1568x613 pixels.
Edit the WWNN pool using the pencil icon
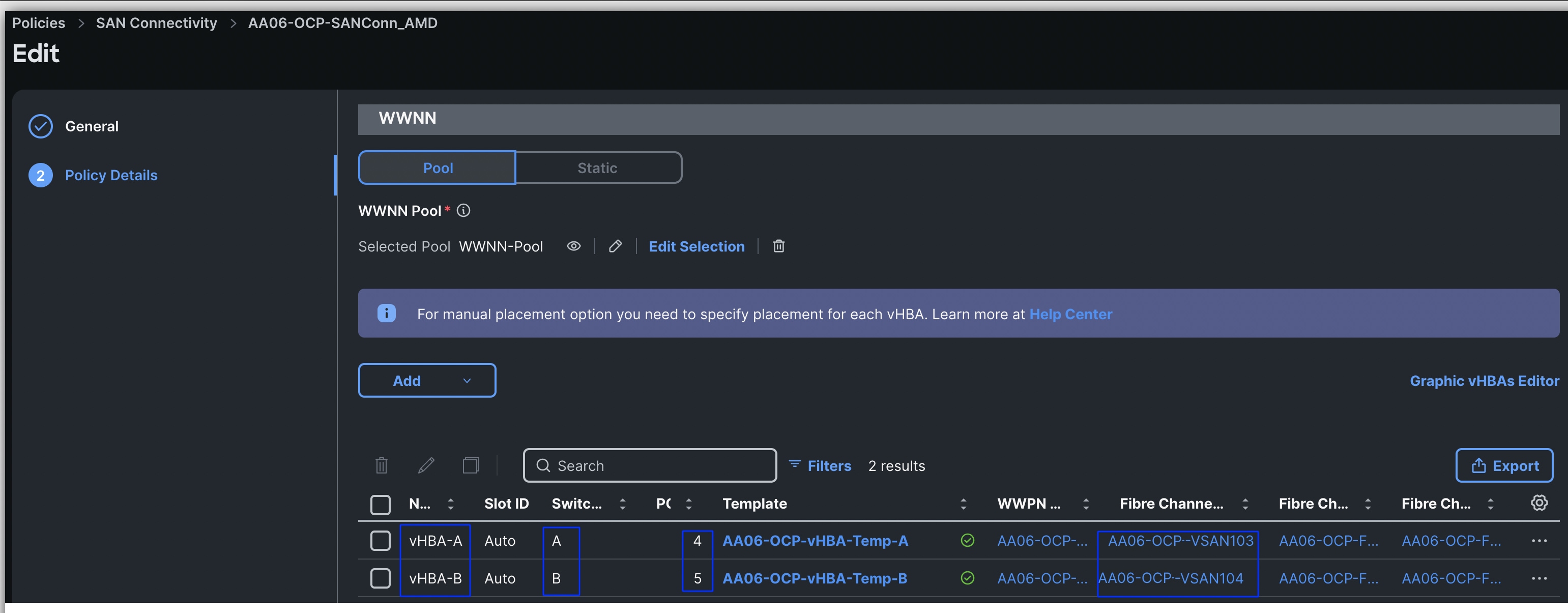[x=615, y=246]
